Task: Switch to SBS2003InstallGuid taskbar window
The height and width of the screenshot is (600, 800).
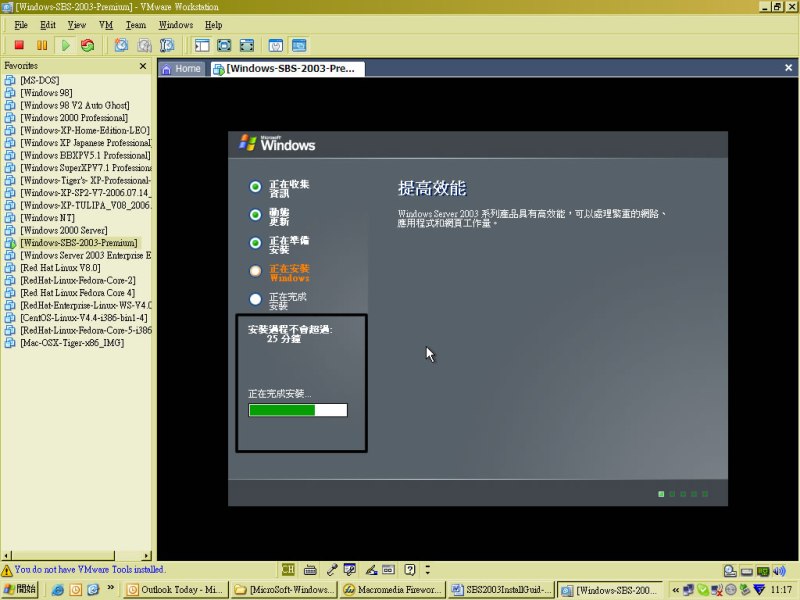Action: pyautogui.click(x=502, y=590)
